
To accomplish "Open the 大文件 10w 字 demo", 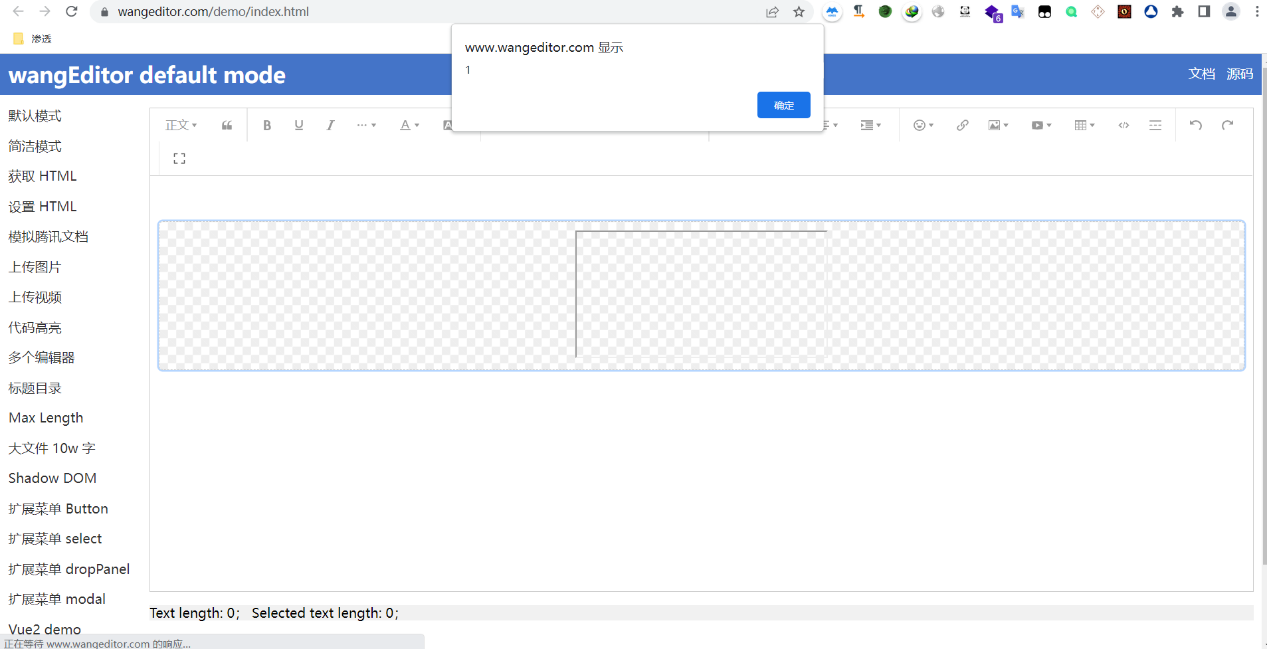I will [52, 448].
